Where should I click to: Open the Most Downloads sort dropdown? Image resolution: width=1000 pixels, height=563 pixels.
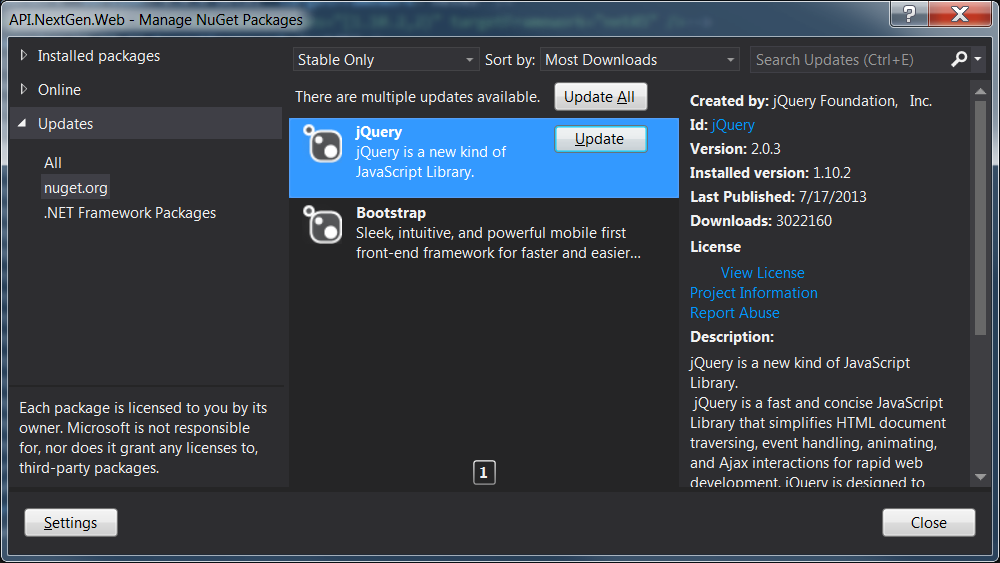640,59
